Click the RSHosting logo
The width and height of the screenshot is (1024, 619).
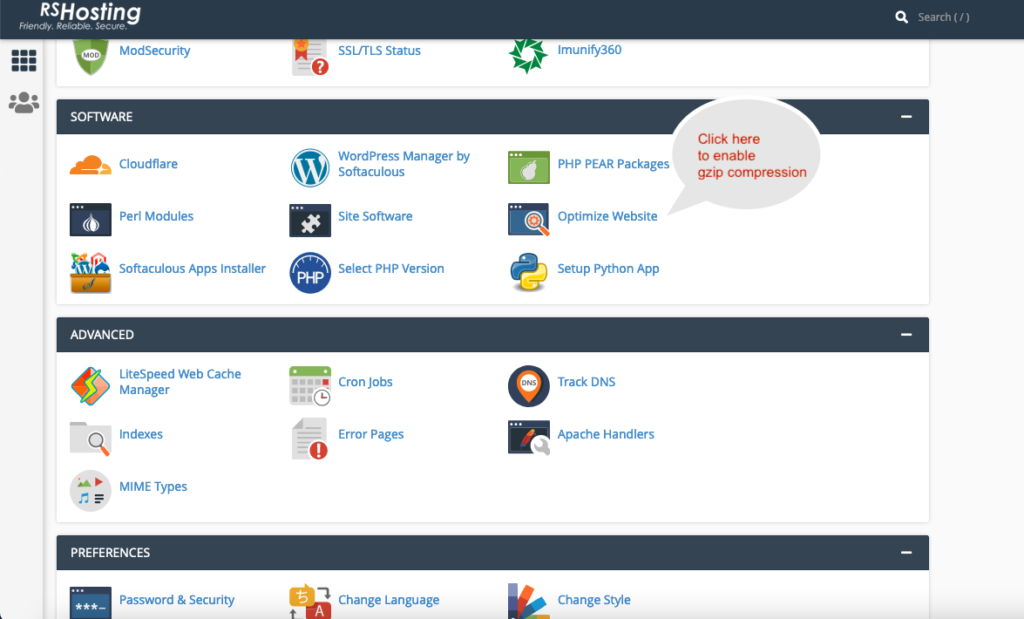pos(80,16)
